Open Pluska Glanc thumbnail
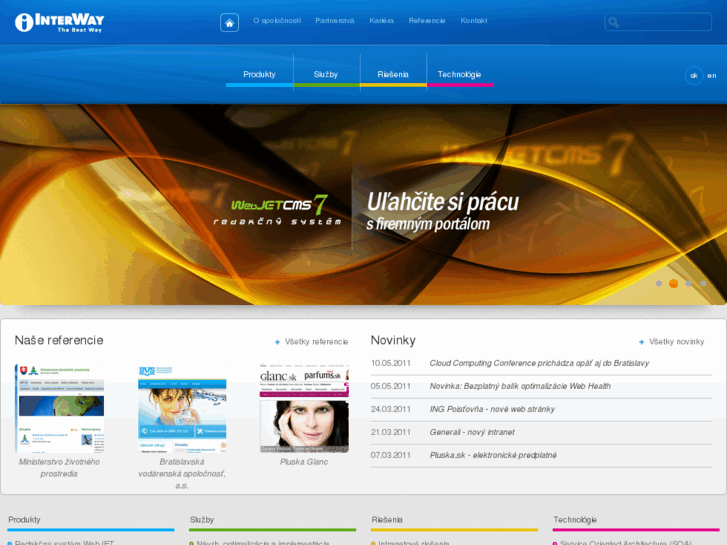 (304, 408)
